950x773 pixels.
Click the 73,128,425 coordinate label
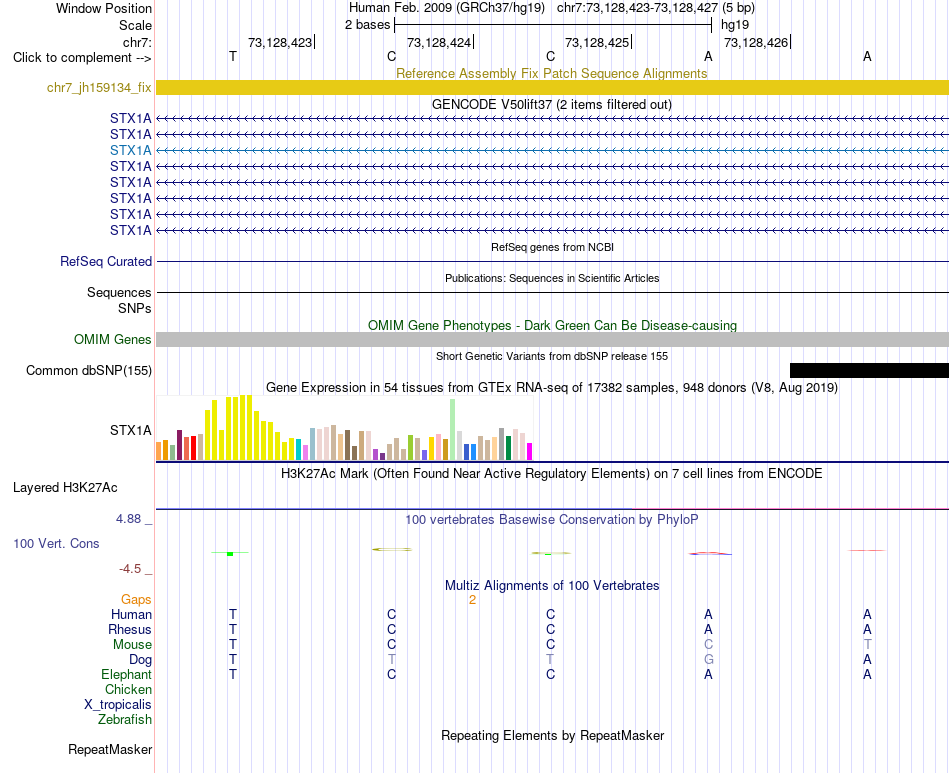[x=597, y=42]
